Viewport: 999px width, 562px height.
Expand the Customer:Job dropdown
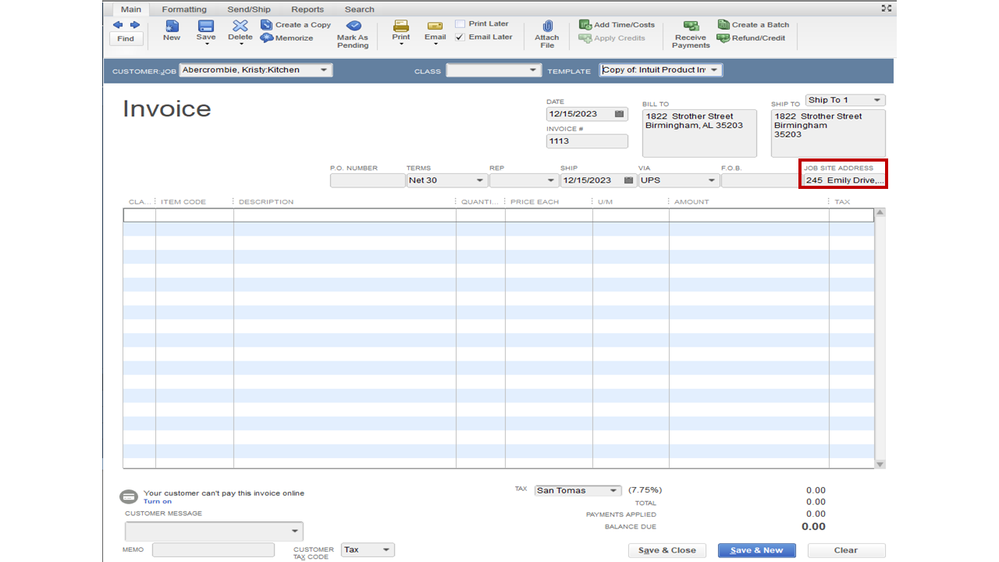324,71
